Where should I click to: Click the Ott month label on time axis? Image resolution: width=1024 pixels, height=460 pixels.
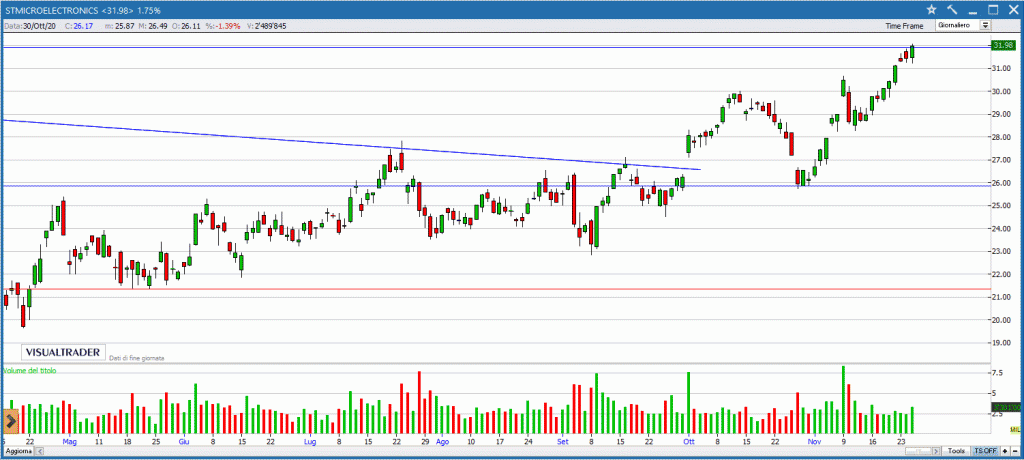[x=688, y=441]
